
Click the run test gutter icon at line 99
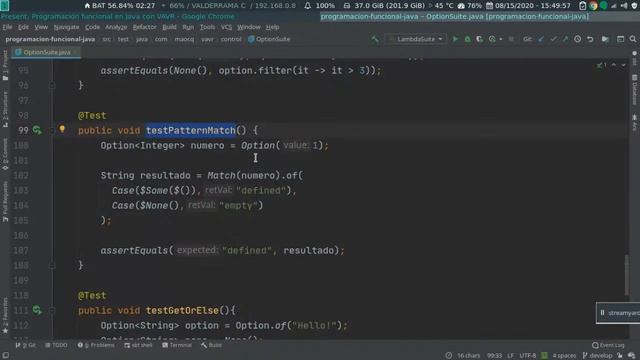(37, 130)
